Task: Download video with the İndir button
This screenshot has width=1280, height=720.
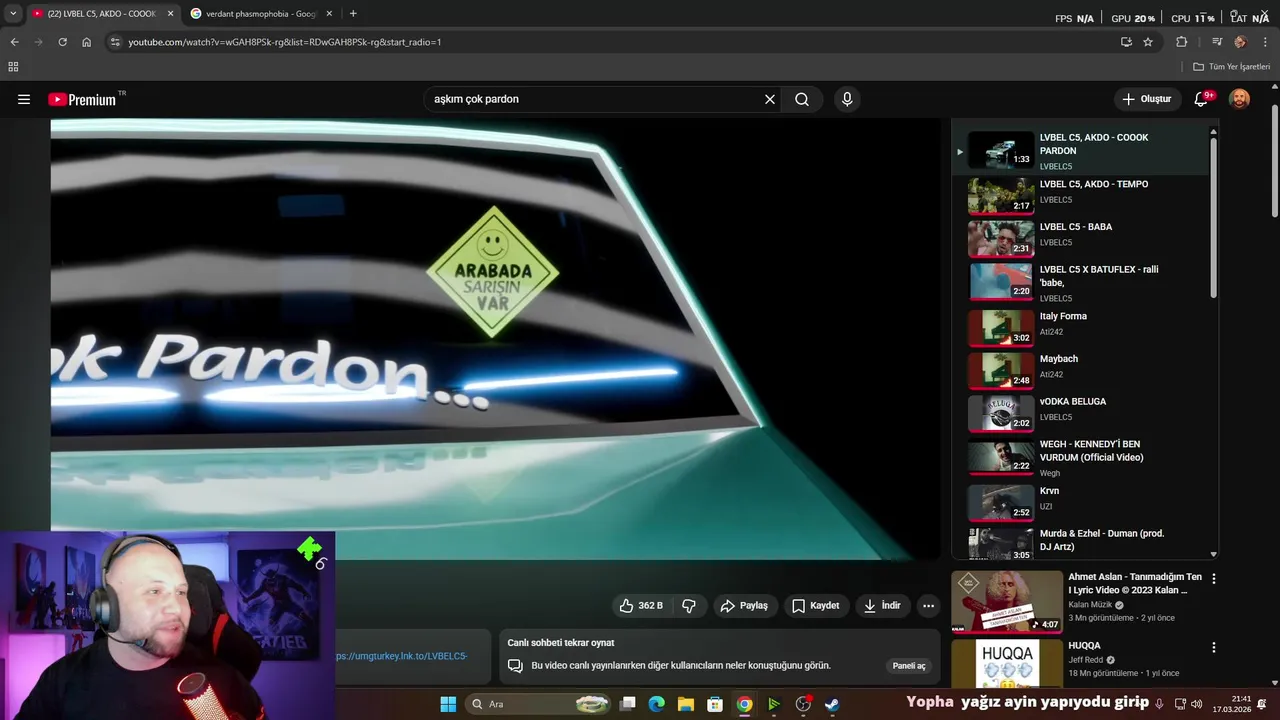Action: 882,605
